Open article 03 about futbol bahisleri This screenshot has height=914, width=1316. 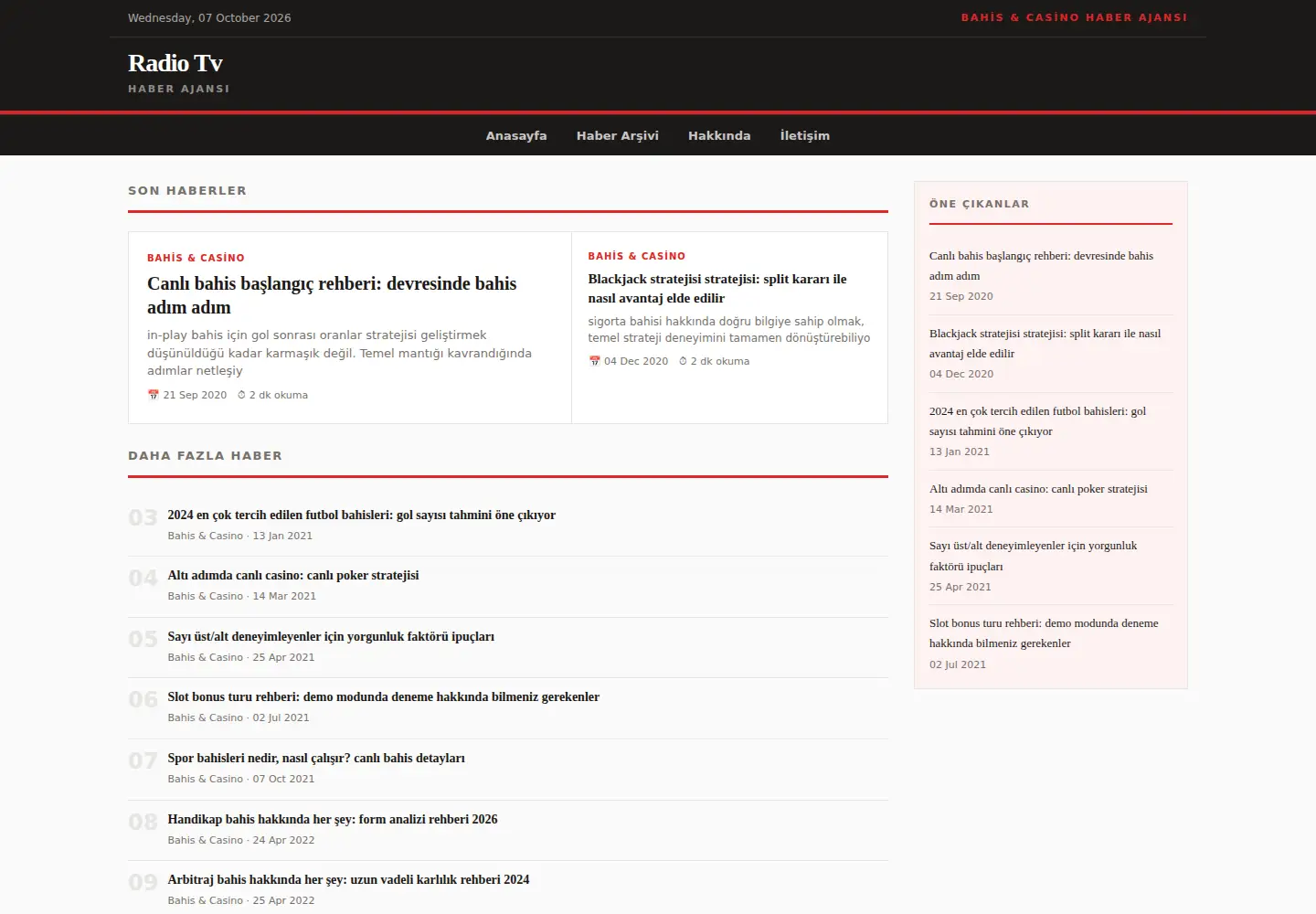pyautogui.click(x=361, y=515)
